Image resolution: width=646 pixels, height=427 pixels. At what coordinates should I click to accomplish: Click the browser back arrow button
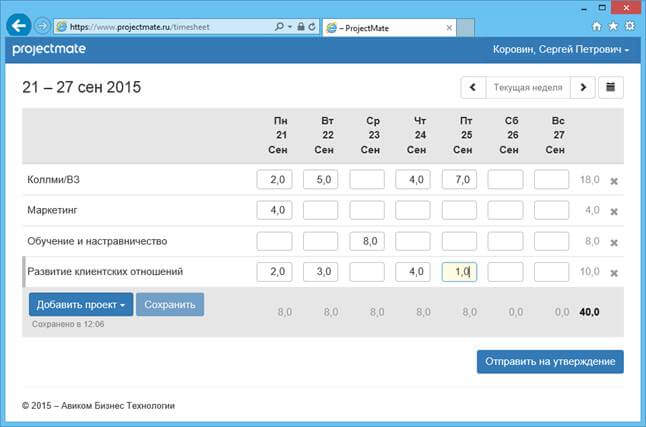point(18,25)
